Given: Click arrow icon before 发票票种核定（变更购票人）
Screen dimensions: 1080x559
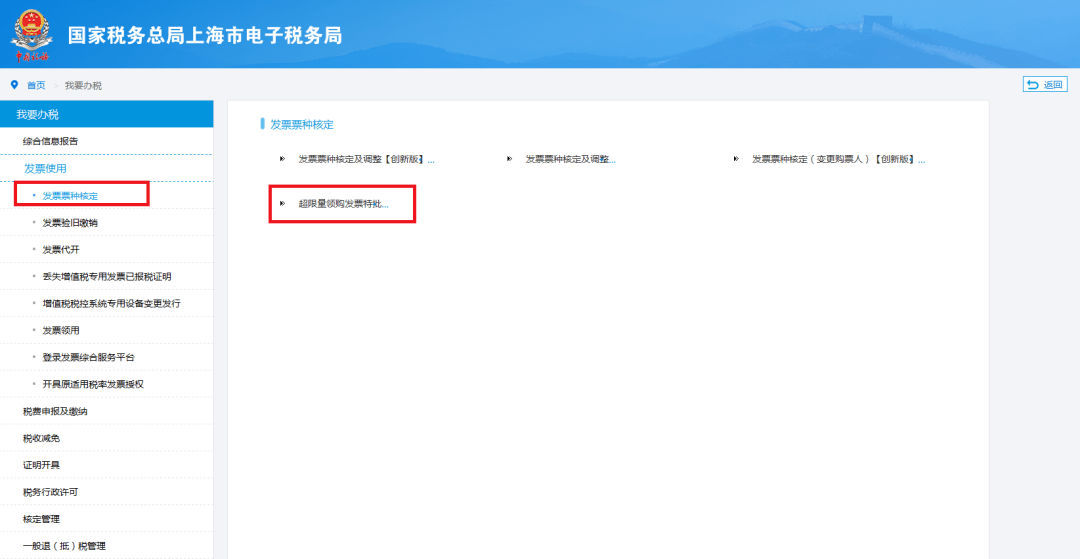Looking at the screenshot, I should pos(736,159).
